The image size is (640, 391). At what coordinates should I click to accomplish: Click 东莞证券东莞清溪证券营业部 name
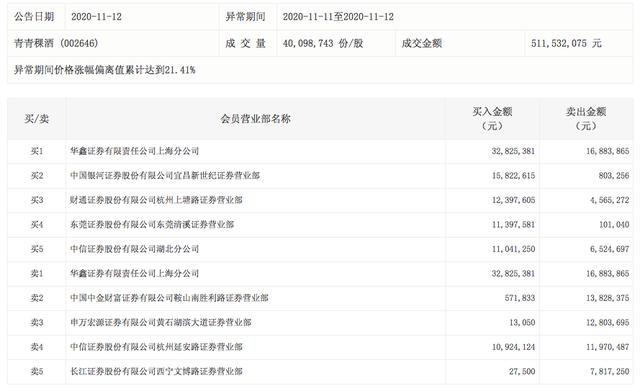pyautogui.click(x=152, y=224)
